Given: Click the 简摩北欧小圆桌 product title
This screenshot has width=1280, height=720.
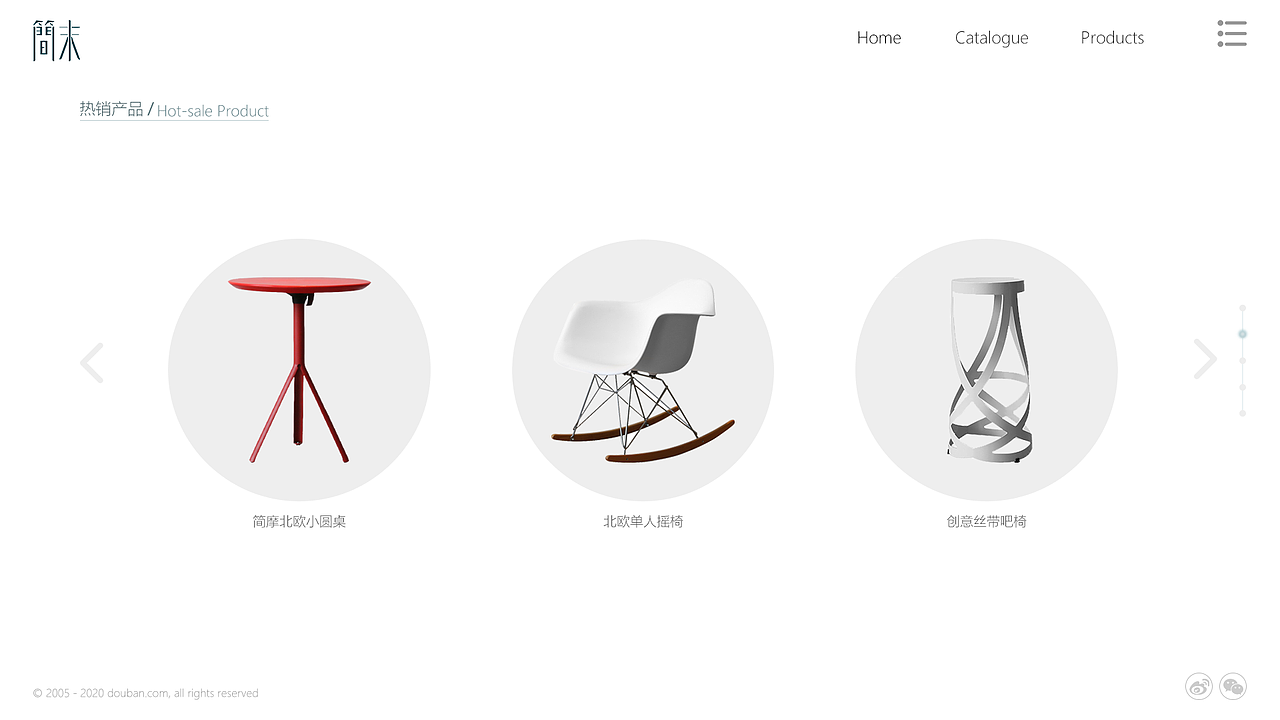Looking at the screenshot, I should [x=299, y=521].
